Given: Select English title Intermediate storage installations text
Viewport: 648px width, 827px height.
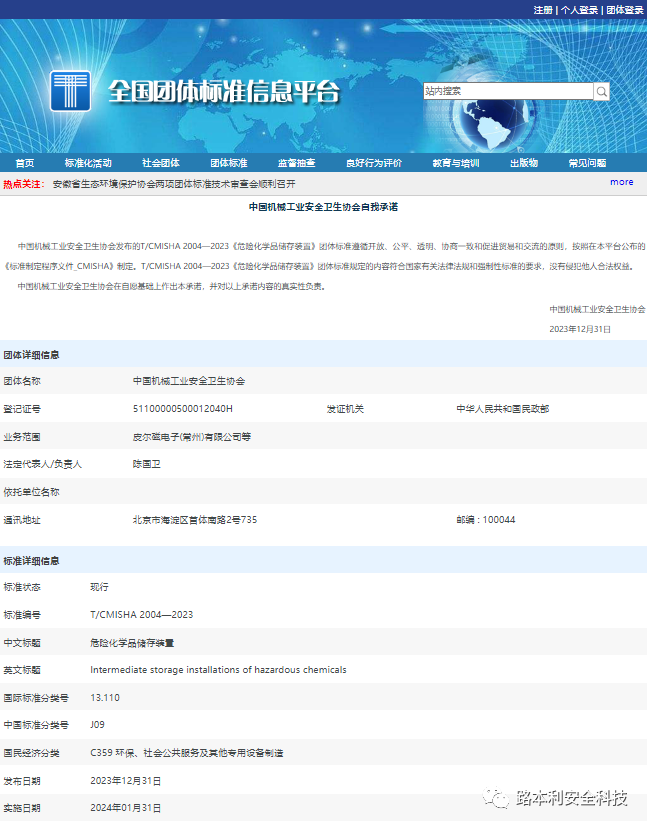Looking at the screenshot, I should click(218, 670).
